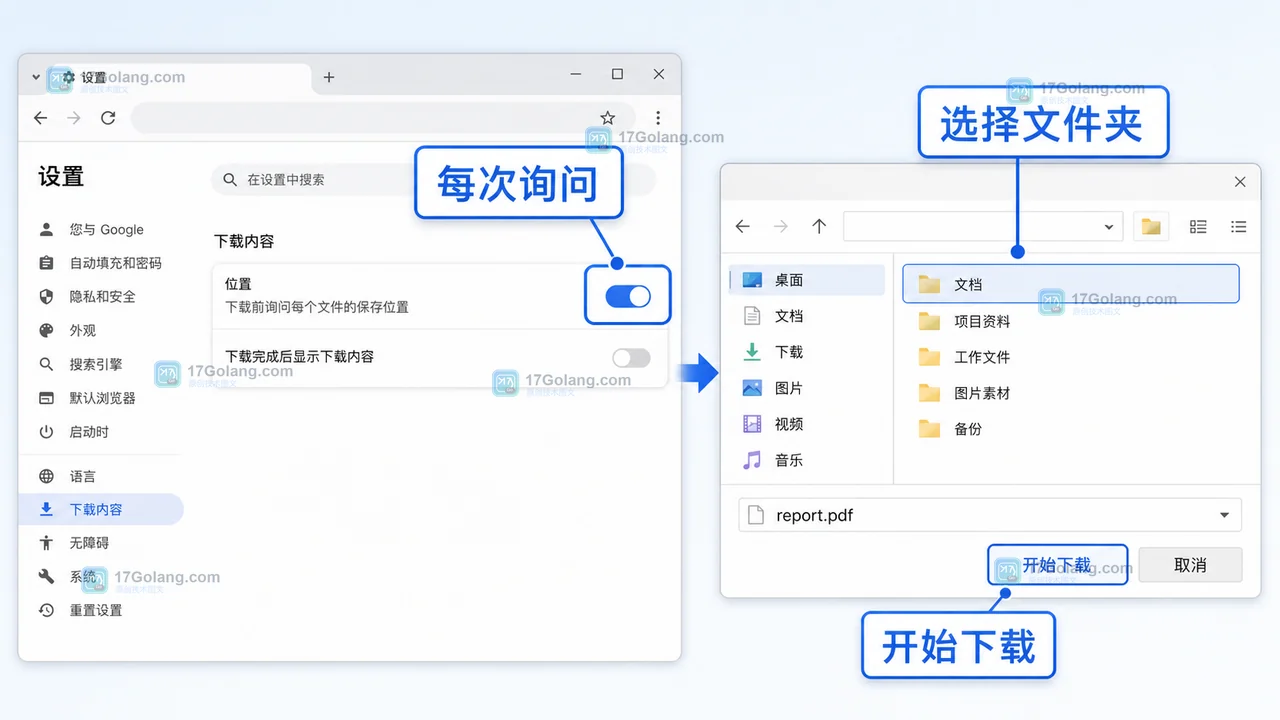Create a new folder in the dialog
The width and height of the screenshot is (1280, 720).
(x=1151, y=227)
